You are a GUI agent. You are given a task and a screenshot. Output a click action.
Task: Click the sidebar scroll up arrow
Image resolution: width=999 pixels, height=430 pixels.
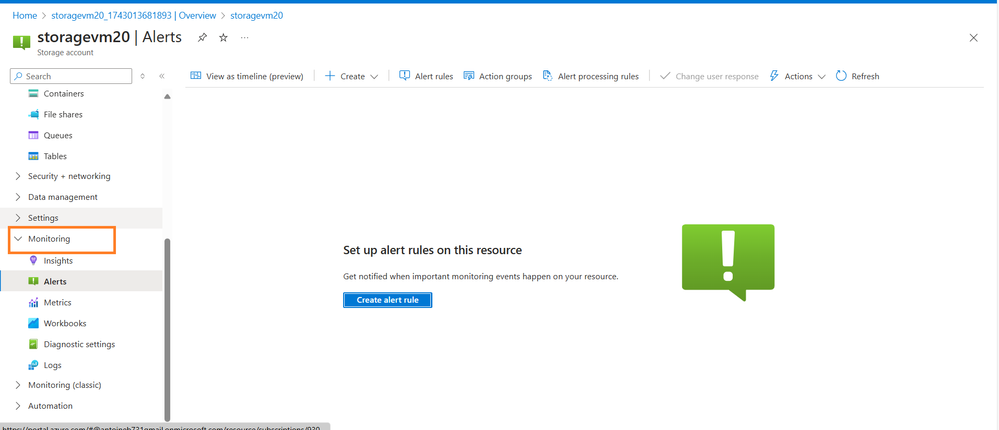(167, 97)
